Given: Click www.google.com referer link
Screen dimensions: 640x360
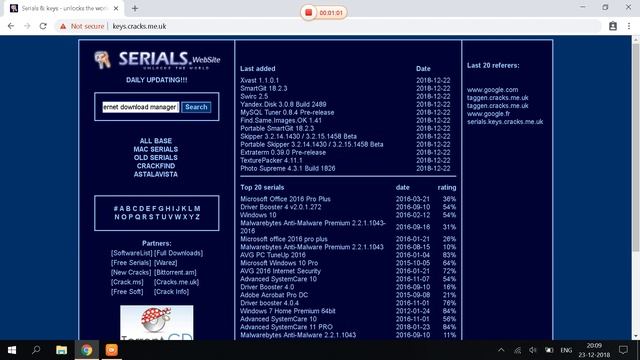Looking at the screenshot, I should (492, 90).
